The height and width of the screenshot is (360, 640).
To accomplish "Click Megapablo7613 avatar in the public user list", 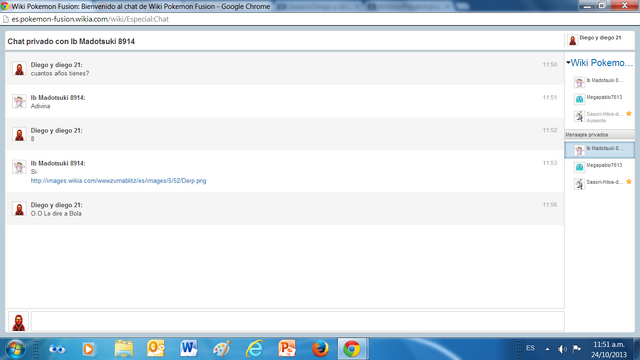I will [579, 99].
